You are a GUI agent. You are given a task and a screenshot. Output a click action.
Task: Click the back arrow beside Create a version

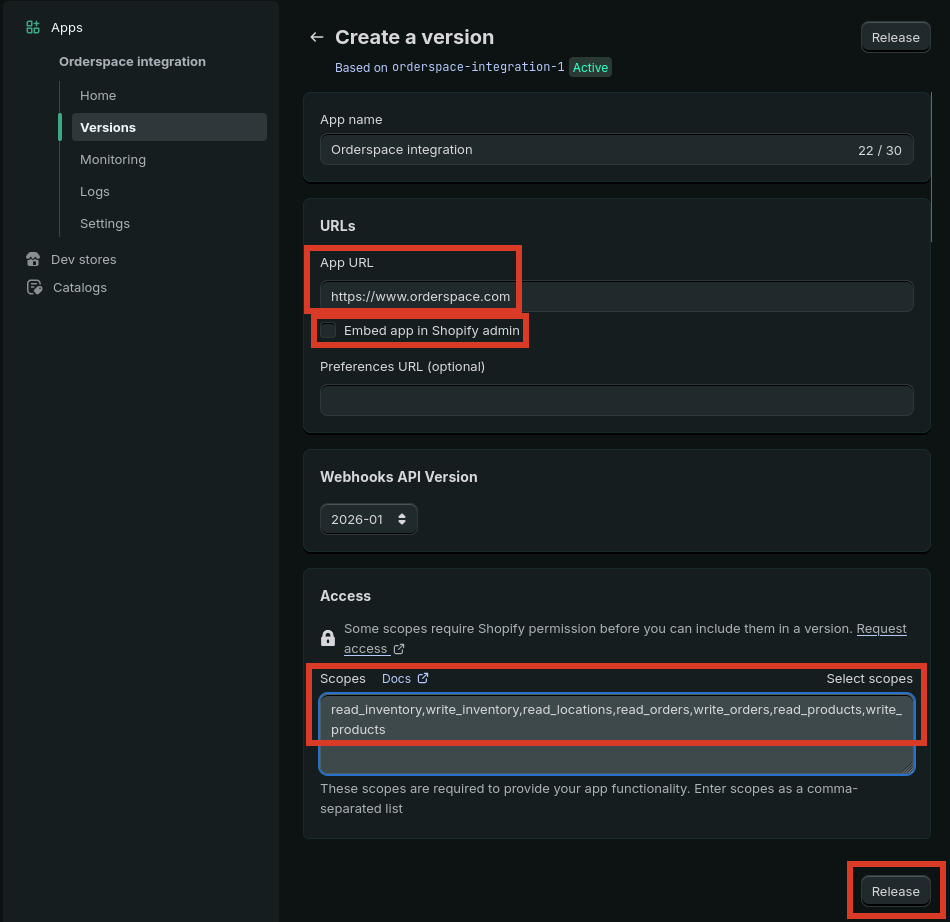click(316, 37)
